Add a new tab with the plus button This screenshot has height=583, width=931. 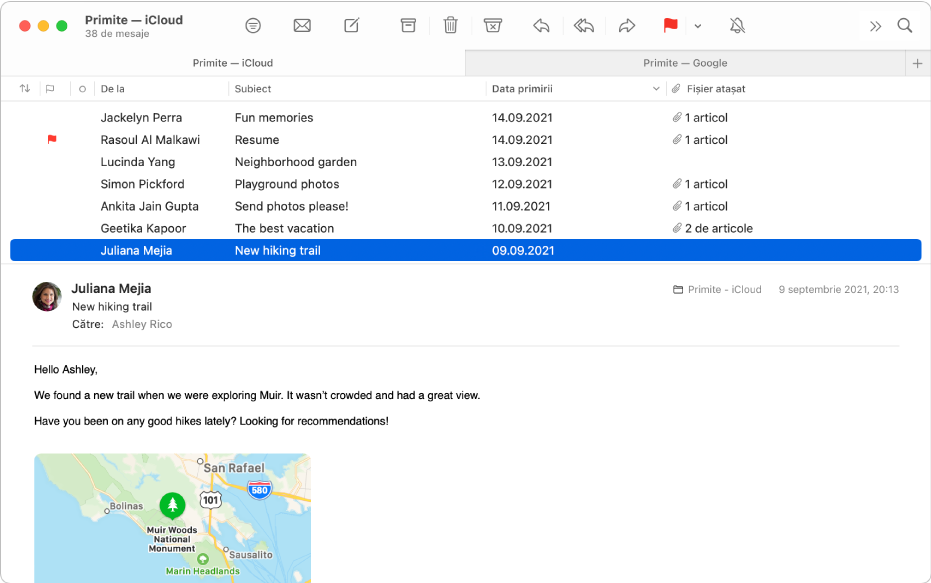(917, 62)
